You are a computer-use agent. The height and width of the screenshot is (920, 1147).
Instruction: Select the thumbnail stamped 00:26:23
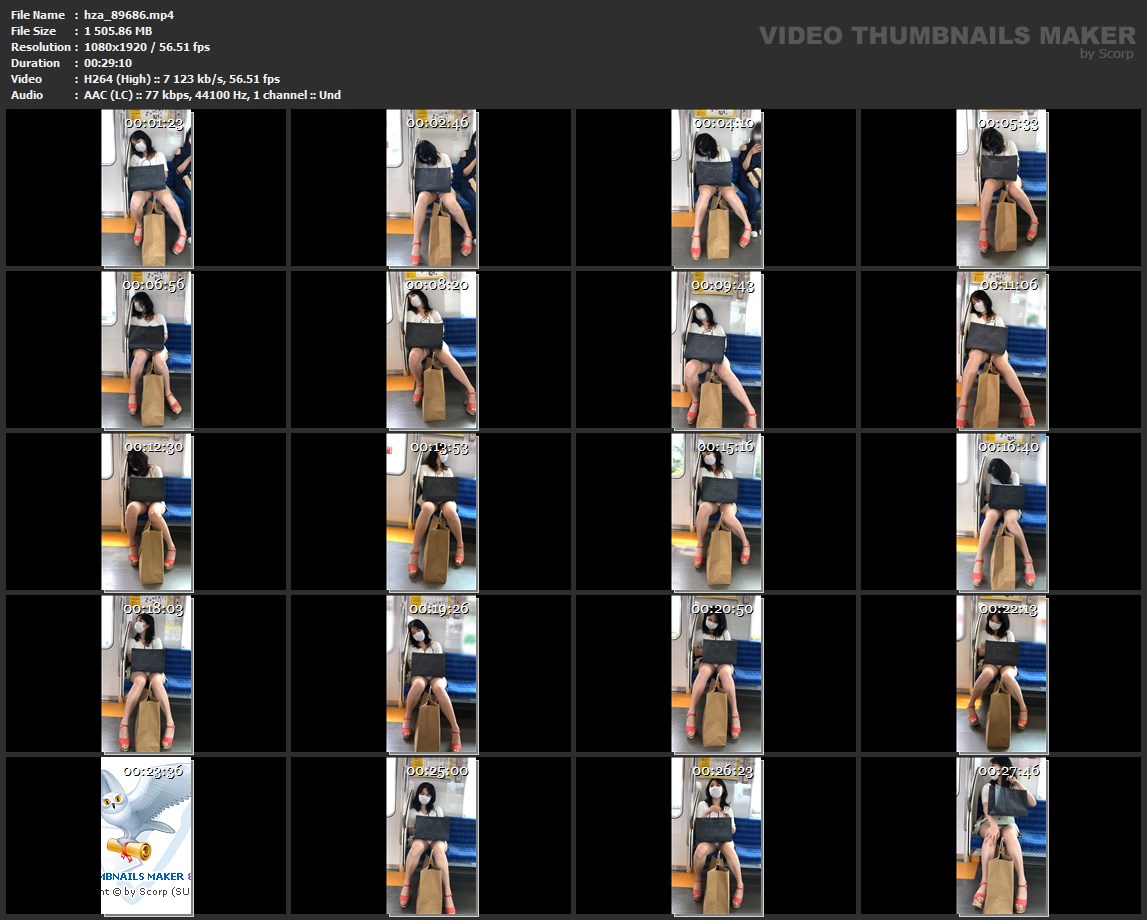(717, 836)
